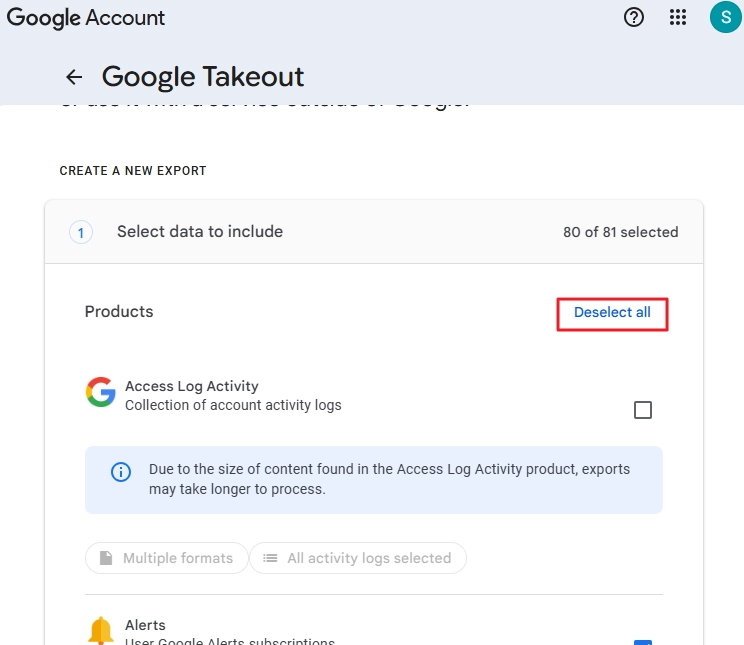
Task: Open the Google apps grid
Action: 678,18
